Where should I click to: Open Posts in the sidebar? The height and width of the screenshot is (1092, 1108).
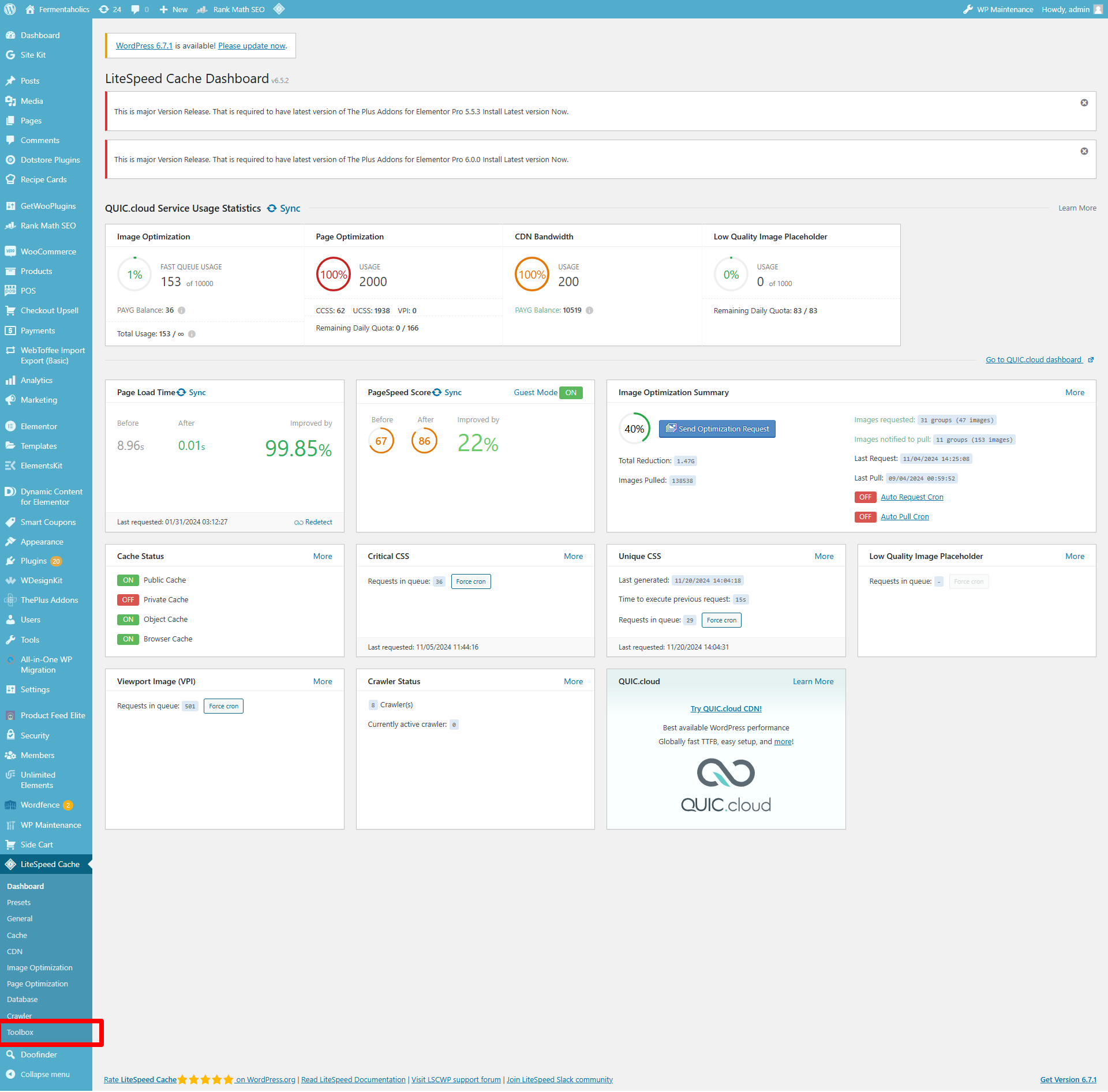coord(46,81)
